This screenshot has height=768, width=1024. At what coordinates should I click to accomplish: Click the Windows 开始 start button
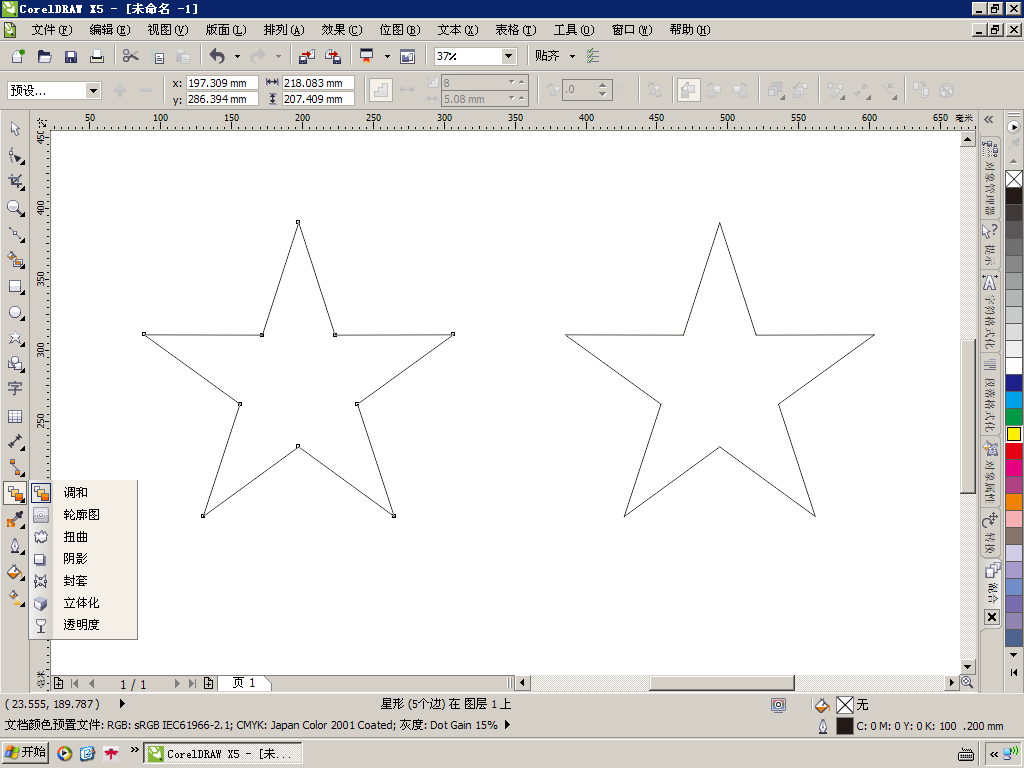(x=25, y=753)
